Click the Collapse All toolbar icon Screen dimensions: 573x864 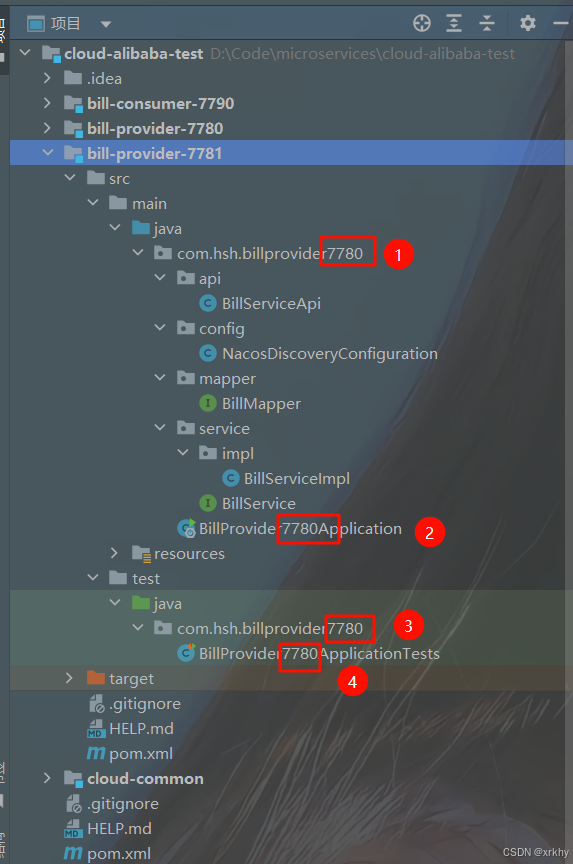point(487,23)
